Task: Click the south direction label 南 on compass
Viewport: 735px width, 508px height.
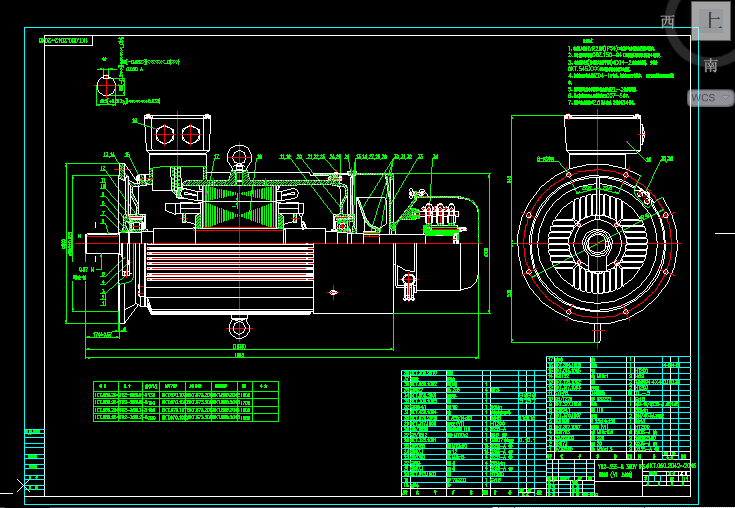Action: pos(710,66)
